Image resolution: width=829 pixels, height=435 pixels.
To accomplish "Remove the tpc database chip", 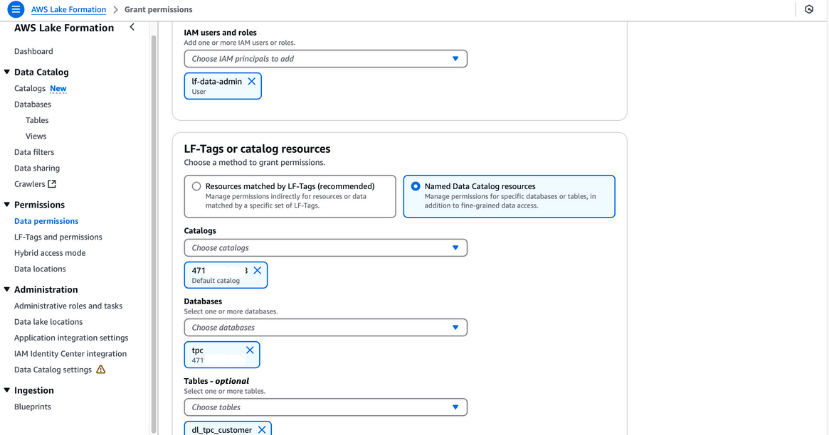I will click(x=250, y=350).
